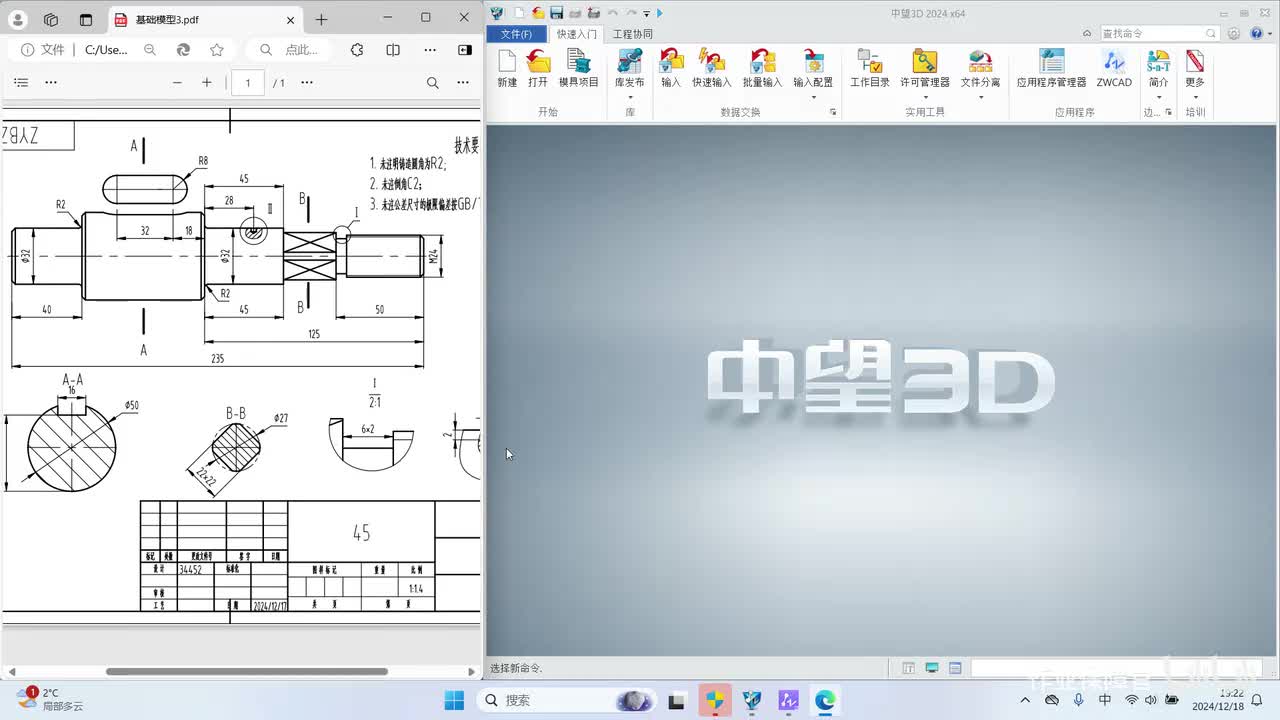Click Edge workspaces button
The height and width of the screenshot is (720, 1280).
(51, 19)
